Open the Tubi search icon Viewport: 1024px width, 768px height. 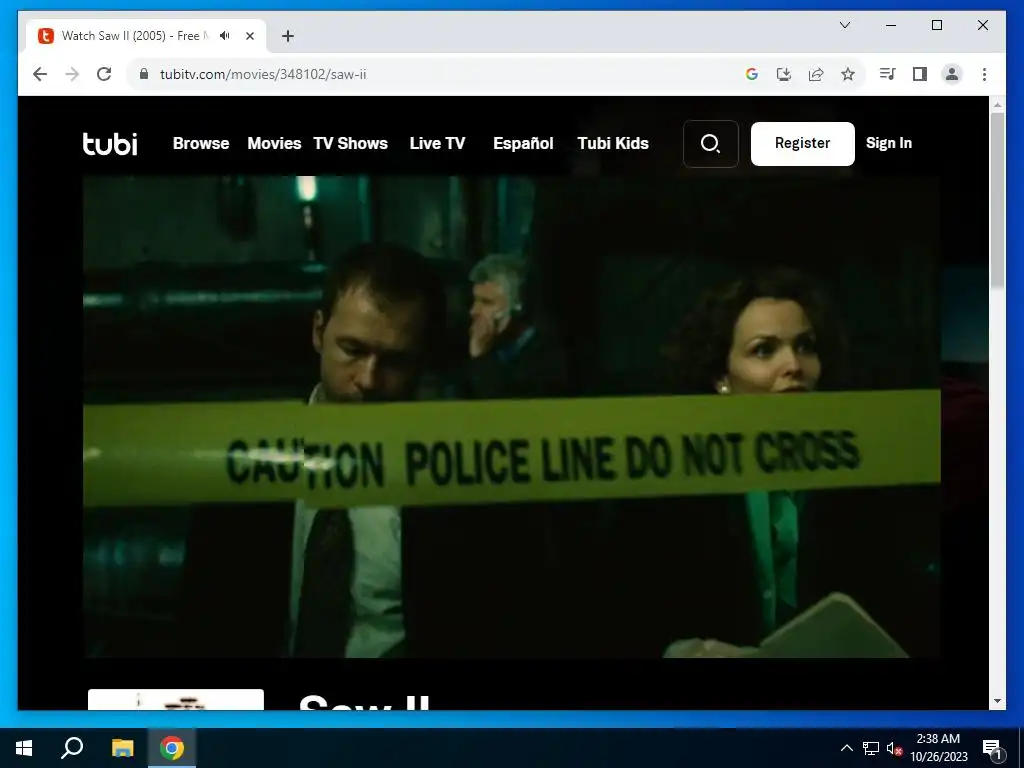click(711, 144)
